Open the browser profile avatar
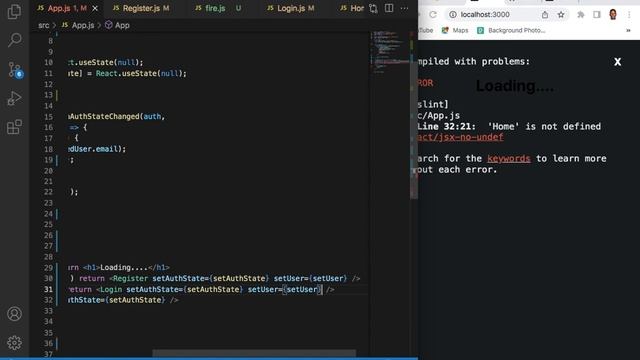The image size is (640, 360). [x=613, y=15]
